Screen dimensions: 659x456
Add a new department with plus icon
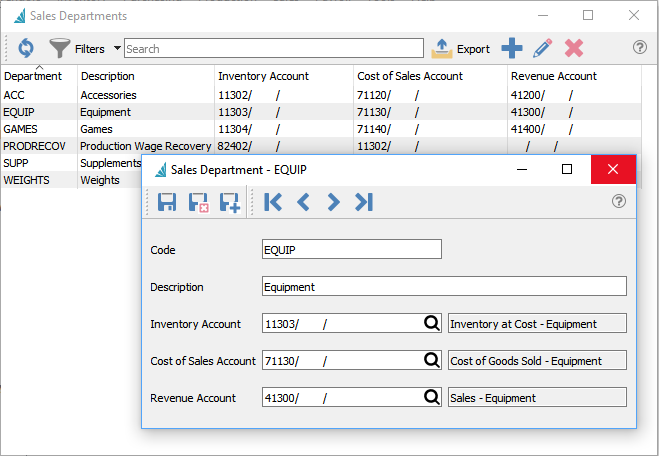pos(511,48)
